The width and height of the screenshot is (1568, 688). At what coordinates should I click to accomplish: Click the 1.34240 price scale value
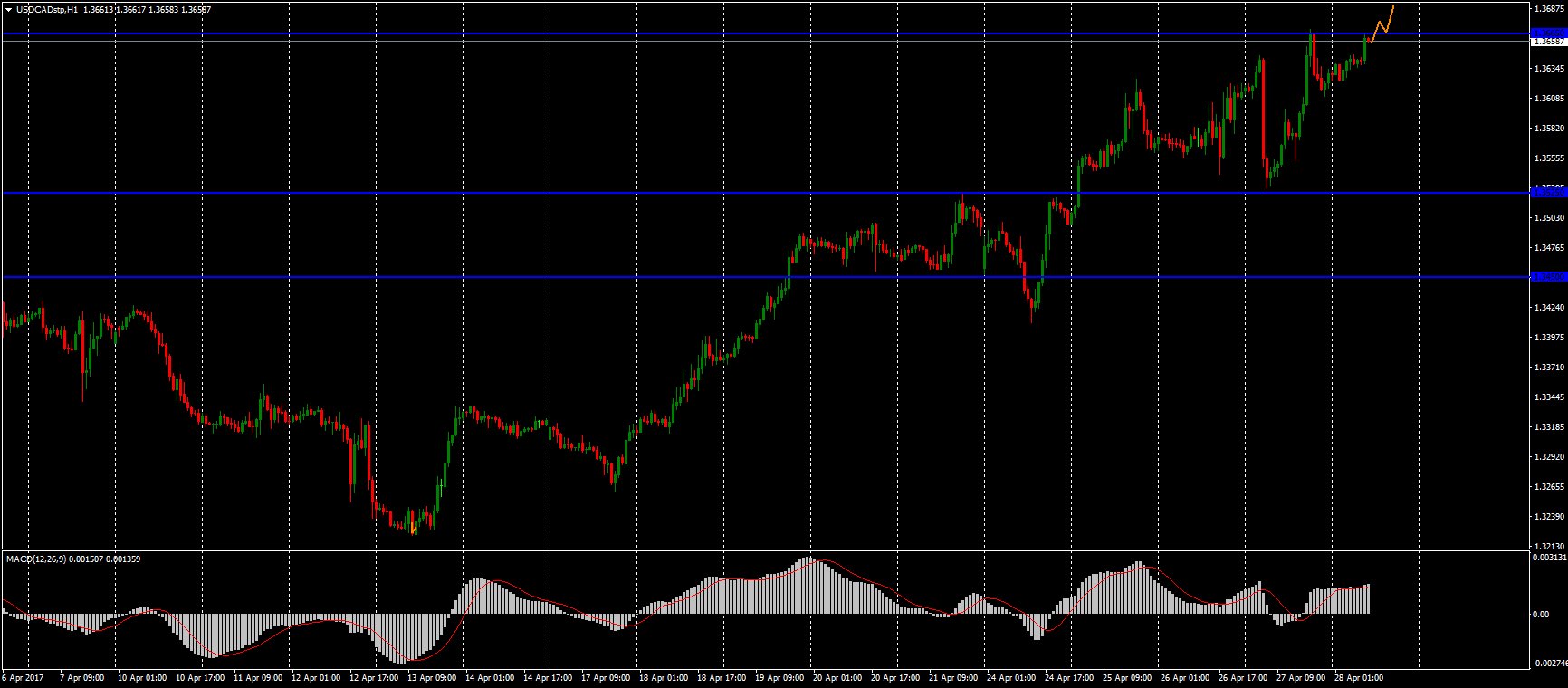pyautogui.click(x=1550, y=308)
